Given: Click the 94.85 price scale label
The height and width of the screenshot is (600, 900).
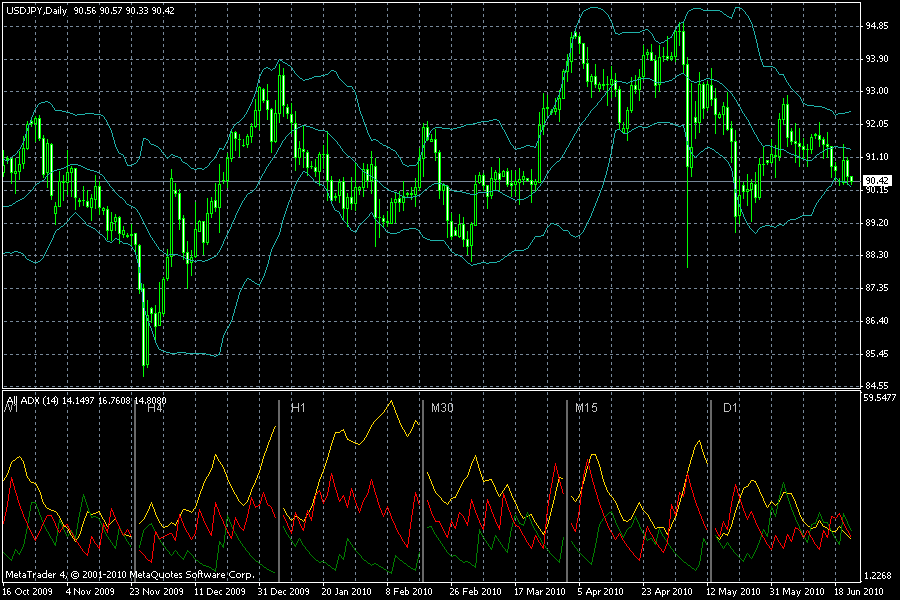Looking at the screenshot, I should tap(876, 26).
